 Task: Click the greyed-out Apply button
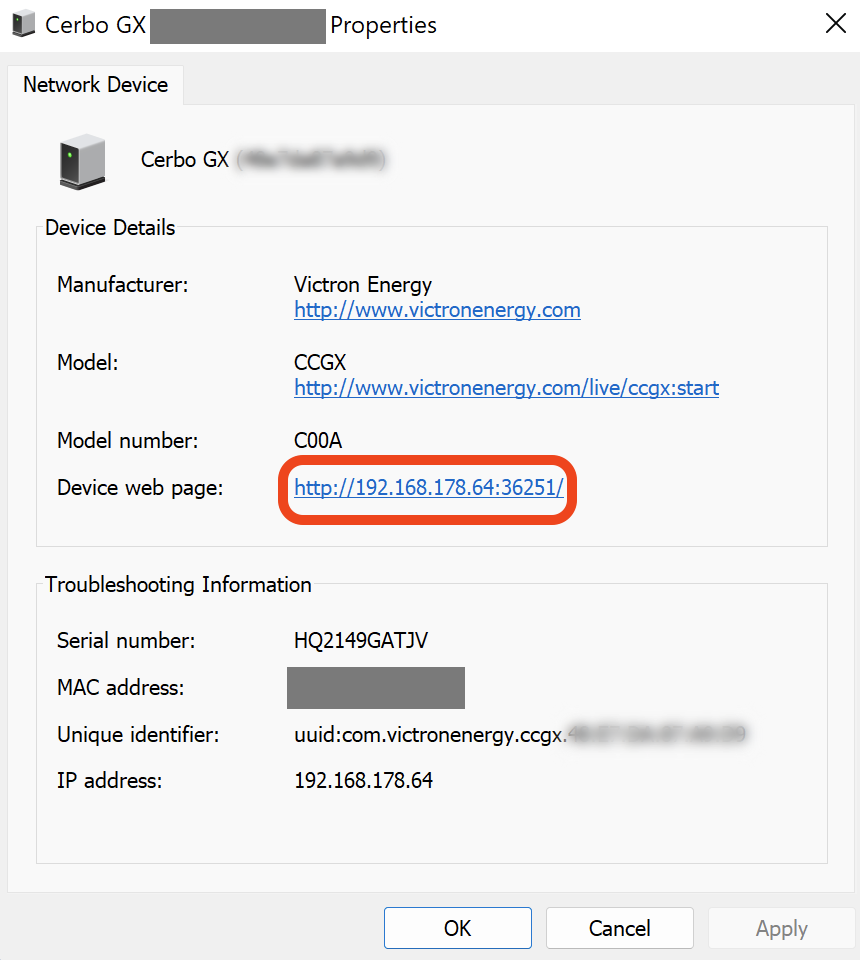(781, 928)
